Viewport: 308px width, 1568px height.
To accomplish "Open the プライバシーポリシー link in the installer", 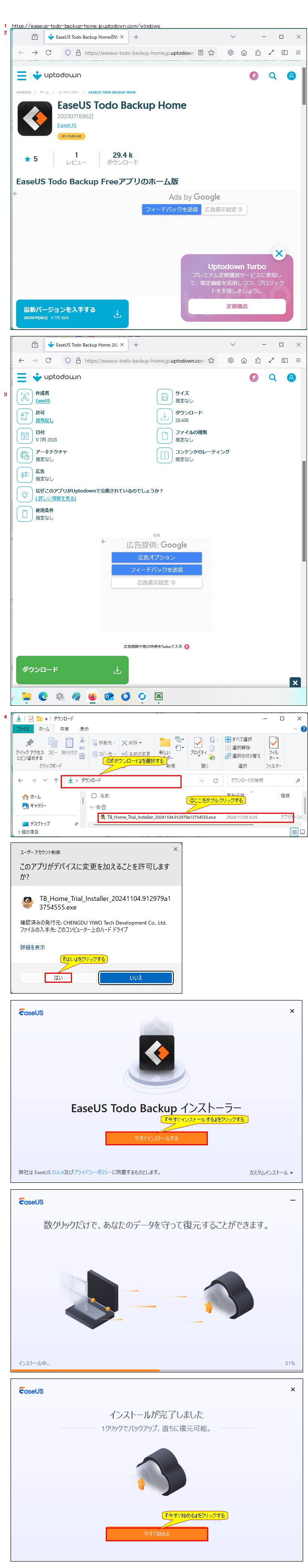I will click(x=92, y=1172).
